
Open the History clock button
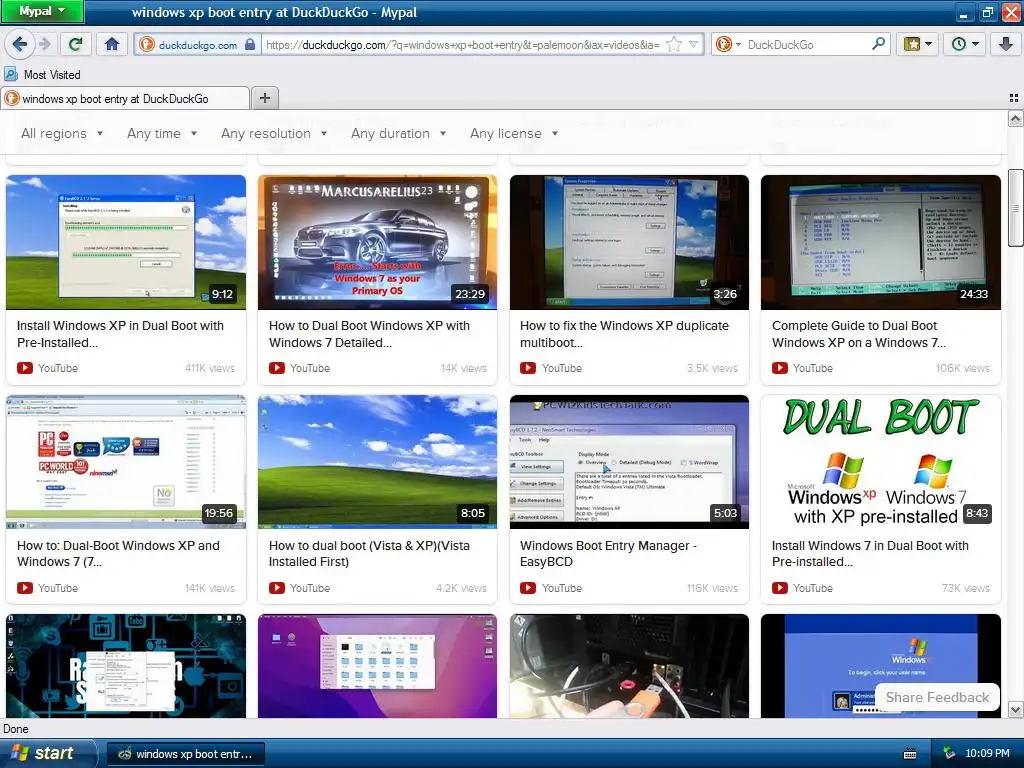pos(965,44)
